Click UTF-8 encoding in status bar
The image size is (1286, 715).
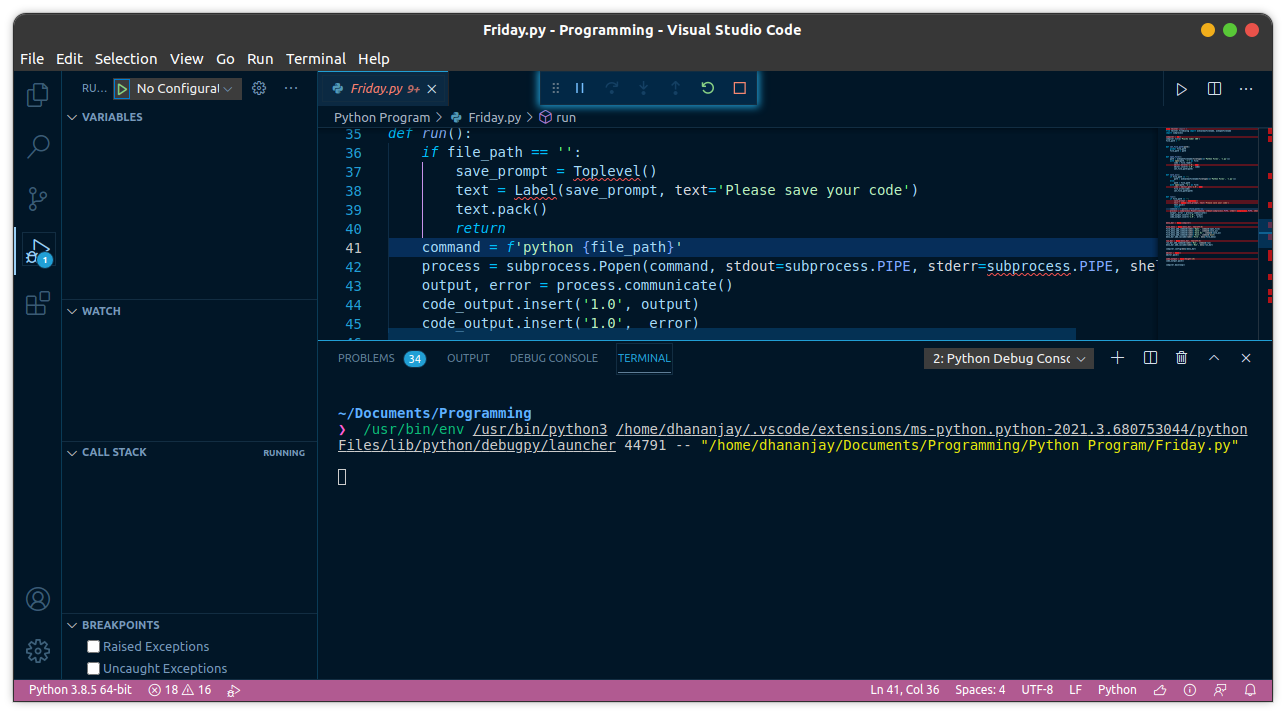(x=1037, y=690)
